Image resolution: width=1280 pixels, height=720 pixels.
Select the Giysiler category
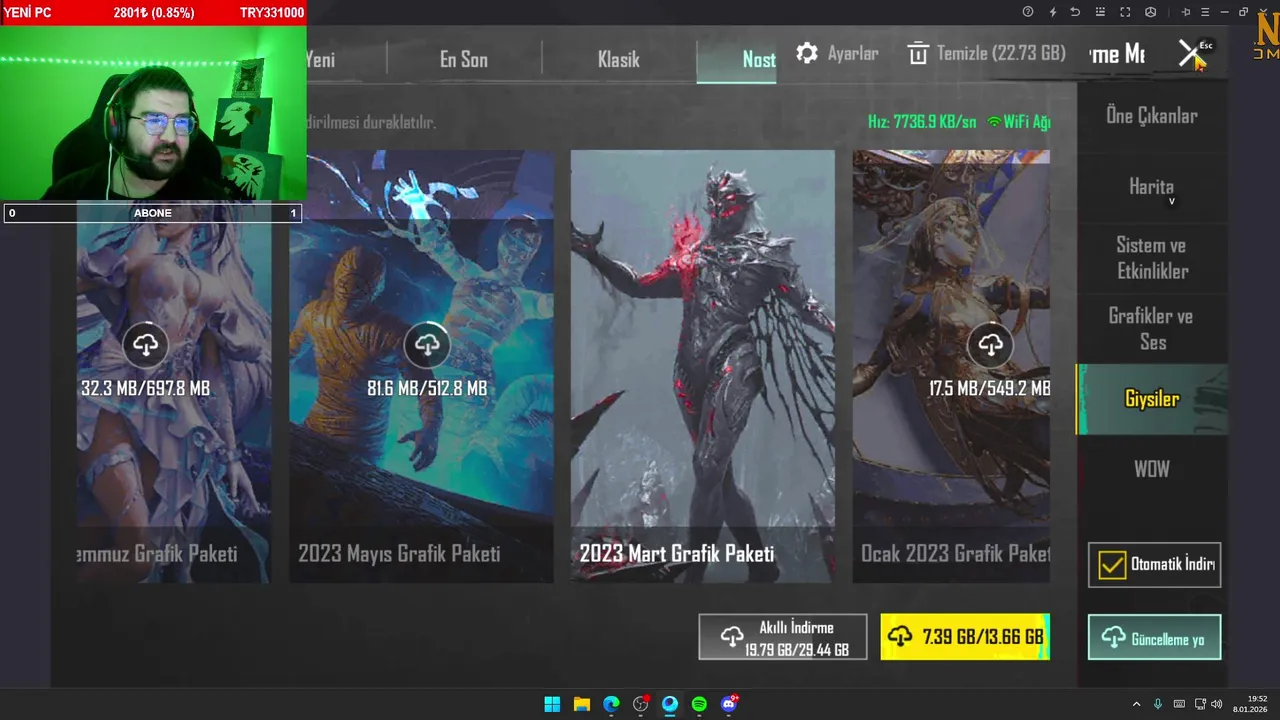[x=1152, y=399]
